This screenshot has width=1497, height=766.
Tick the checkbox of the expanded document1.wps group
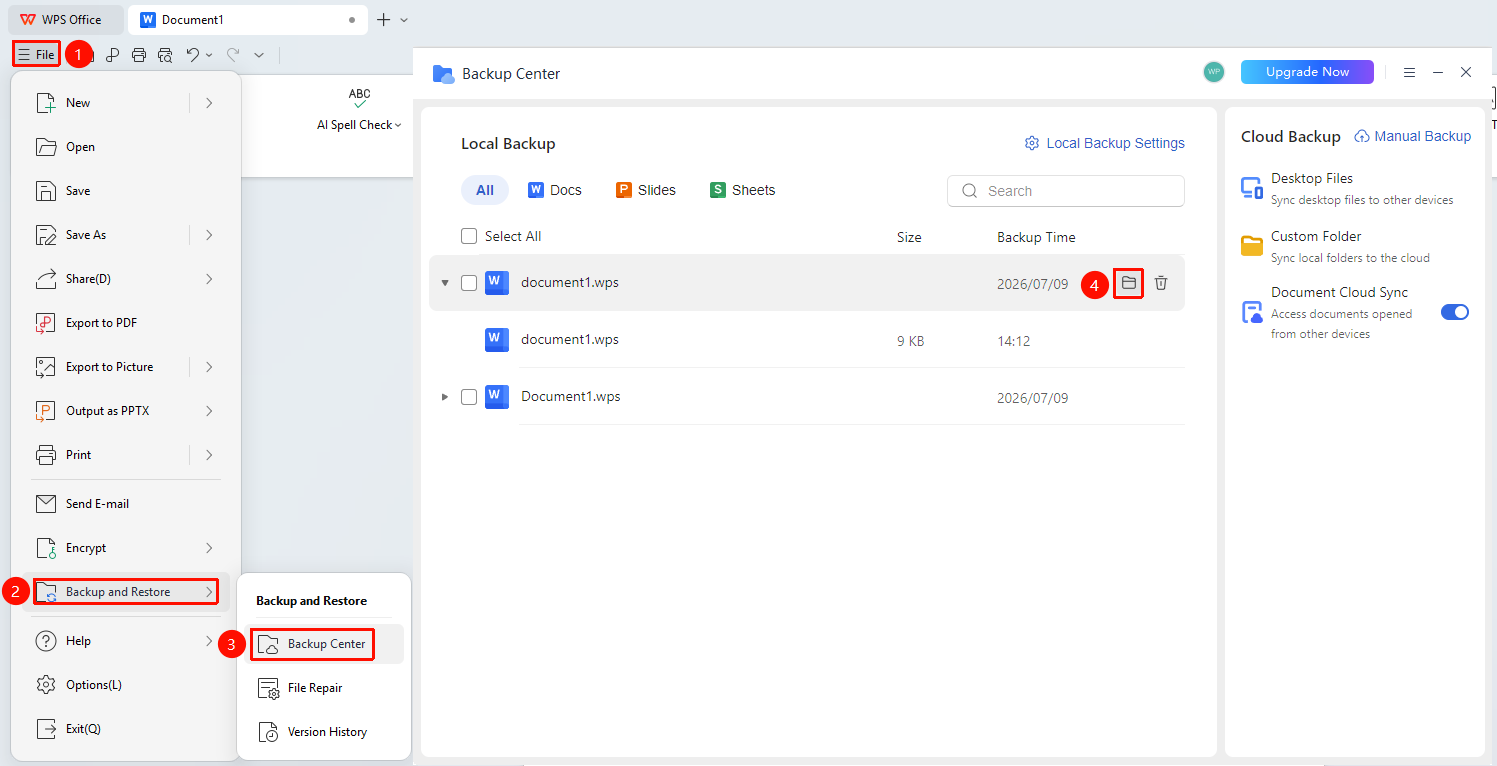point(469,283)
